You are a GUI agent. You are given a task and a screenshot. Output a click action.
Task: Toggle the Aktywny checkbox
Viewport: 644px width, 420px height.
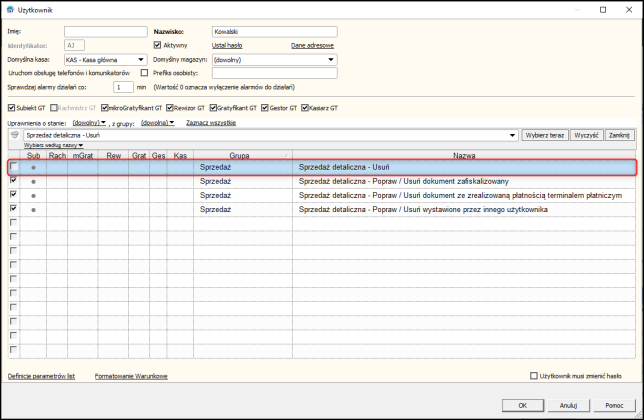click(x=157, y=45)
